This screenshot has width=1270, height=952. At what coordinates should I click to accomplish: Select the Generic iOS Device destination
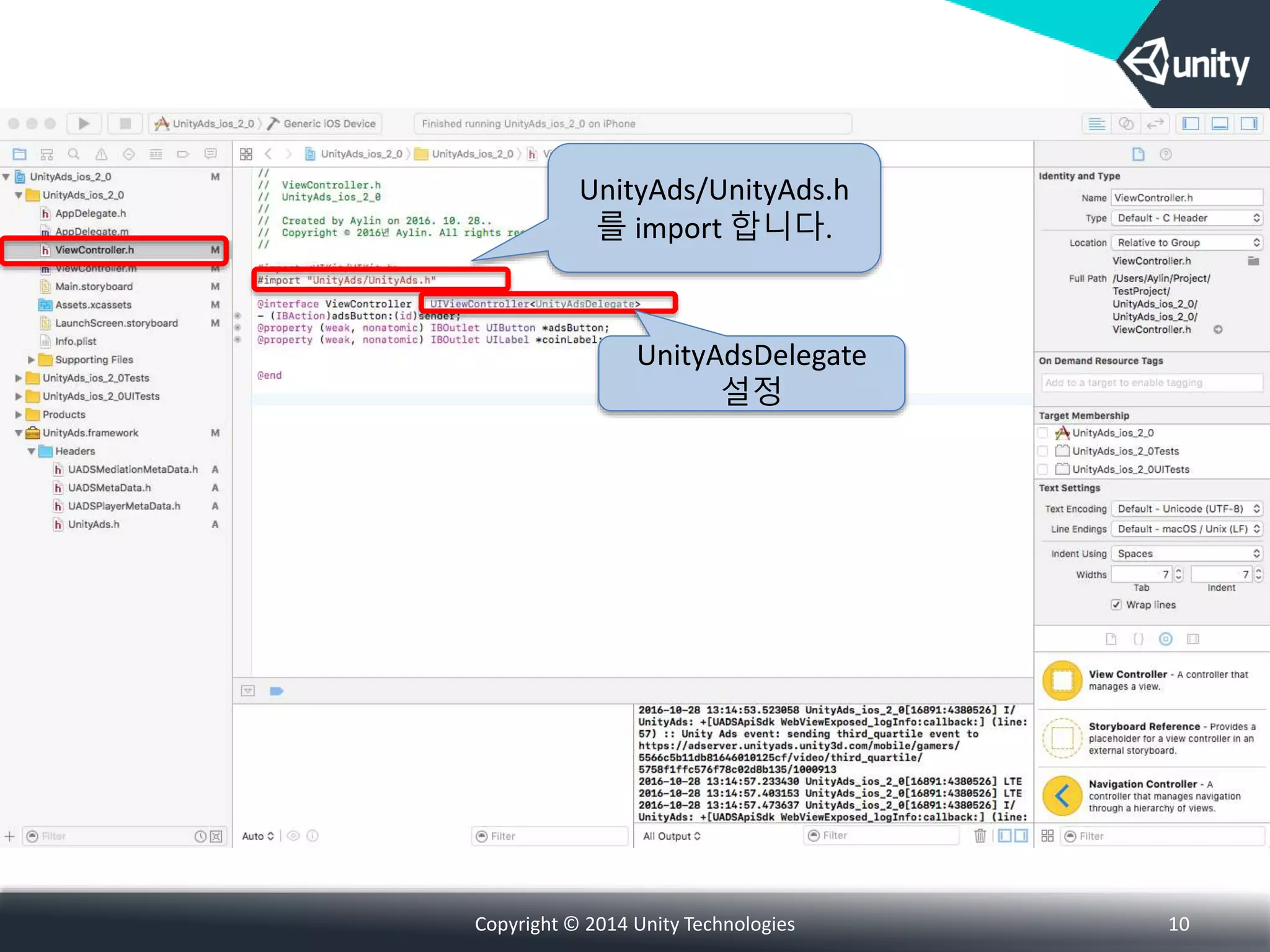click(322, 124)
